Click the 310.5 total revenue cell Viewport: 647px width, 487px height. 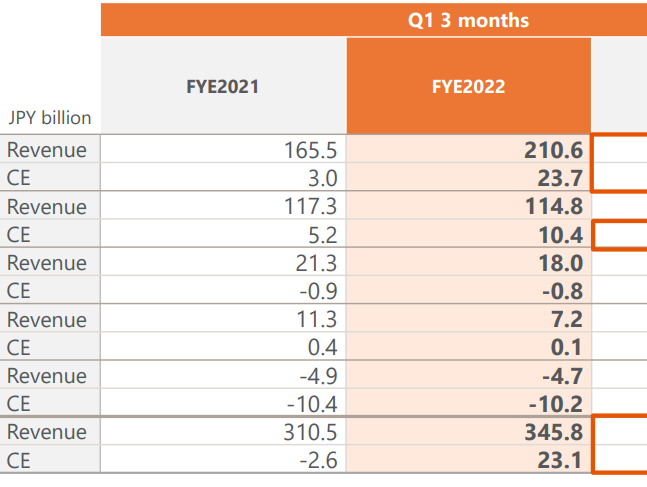coord(311,432)
